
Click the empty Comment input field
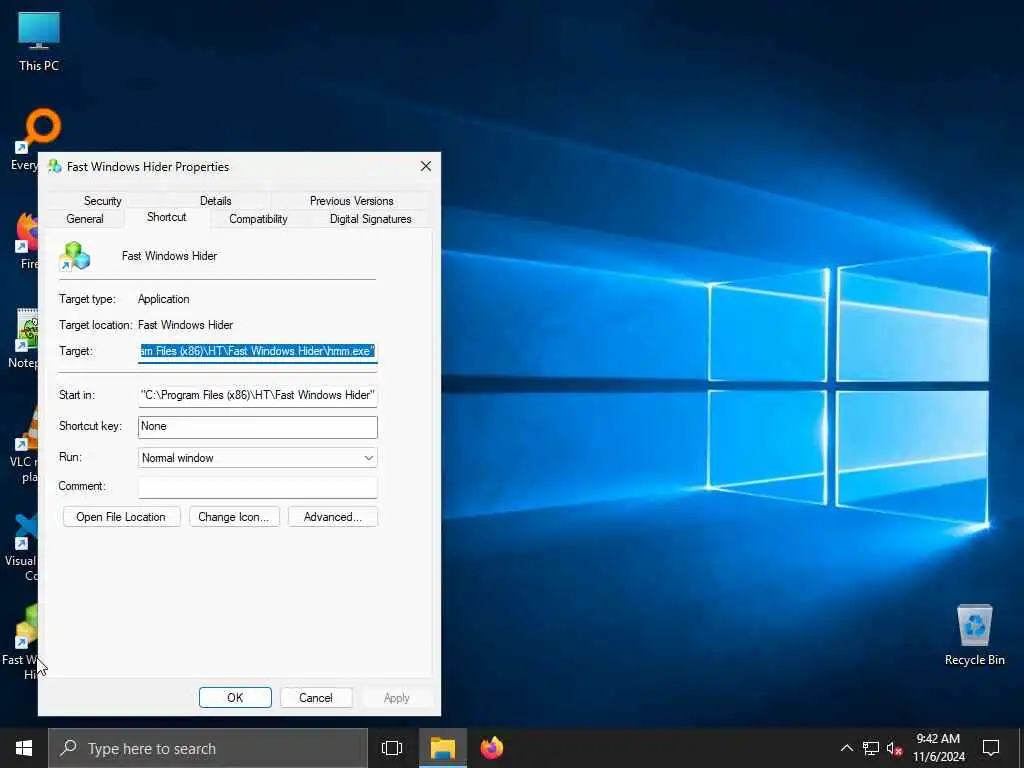coord(257,487)
